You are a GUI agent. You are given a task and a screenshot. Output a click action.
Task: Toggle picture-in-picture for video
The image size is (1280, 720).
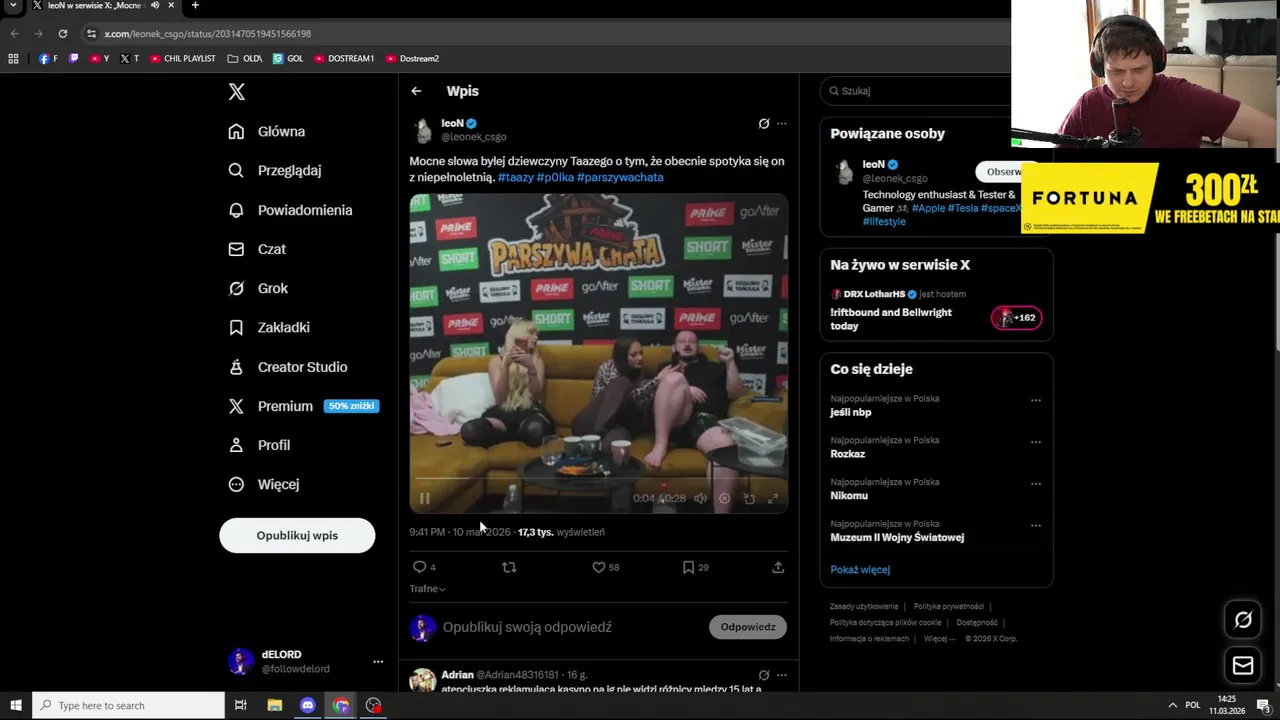[x=749, y=498]
